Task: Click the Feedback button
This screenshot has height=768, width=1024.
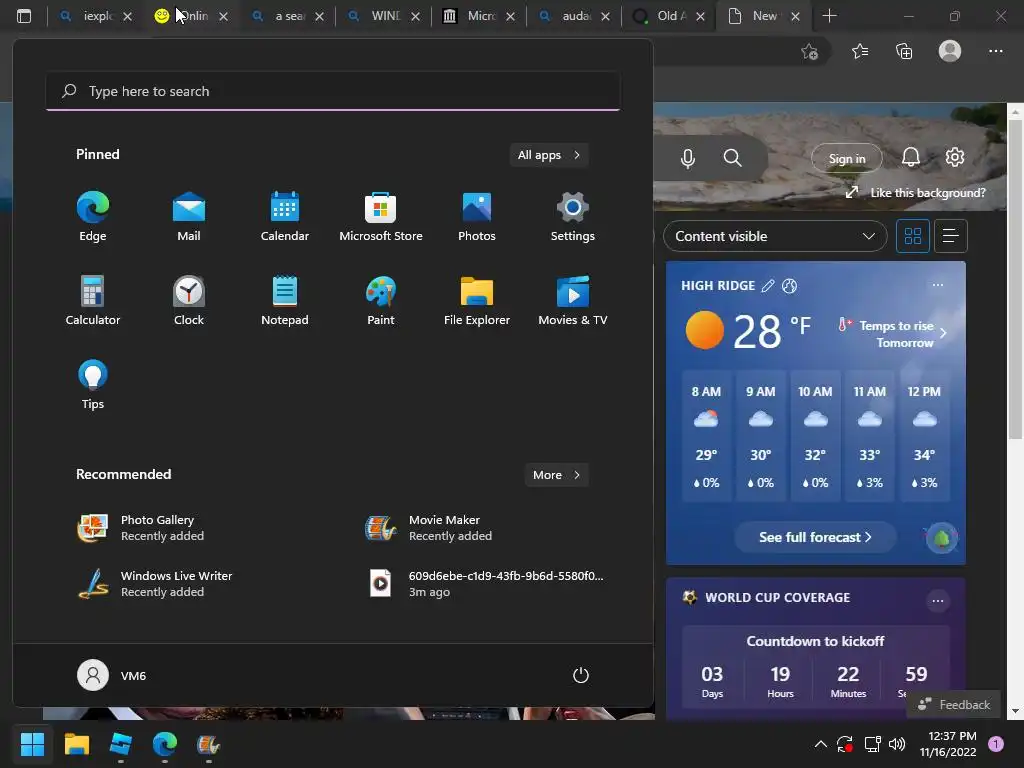Action: tap(954, 705)
